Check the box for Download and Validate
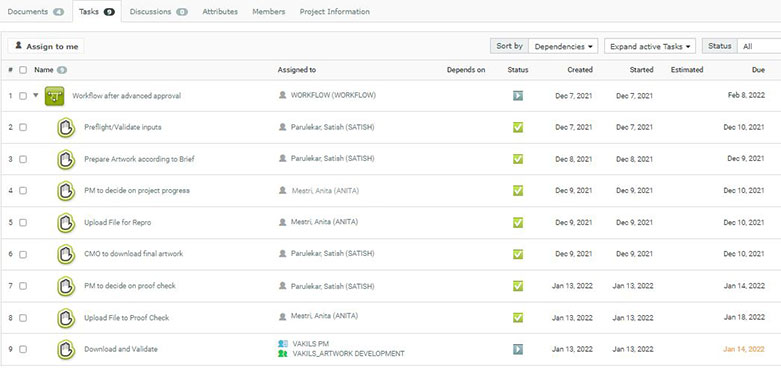 point(23,350)
